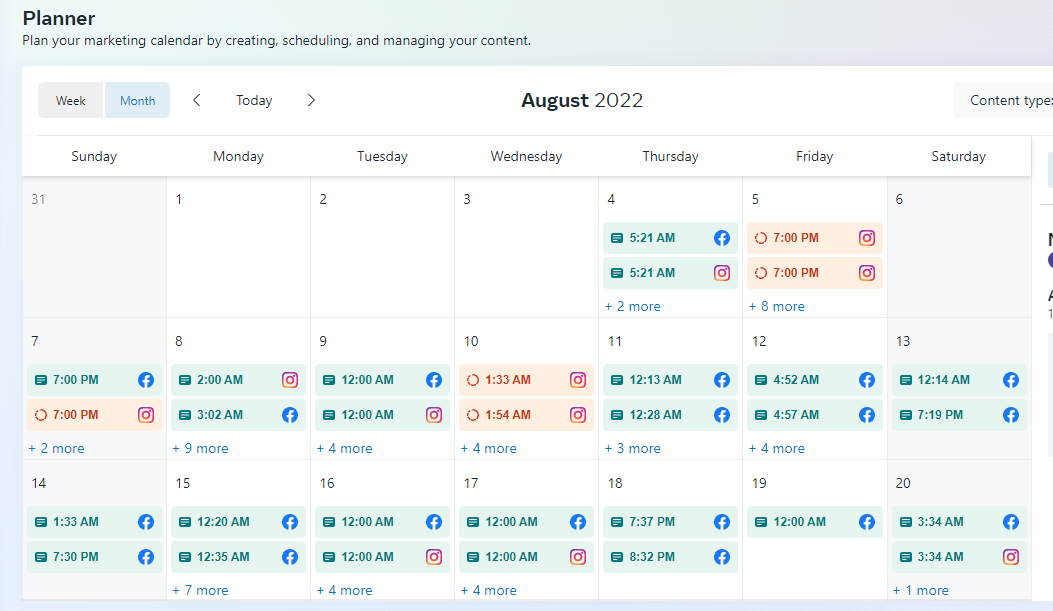Open "+ 1 more" link on August 20
The image size is (1053, 611).
coord(920,591)
